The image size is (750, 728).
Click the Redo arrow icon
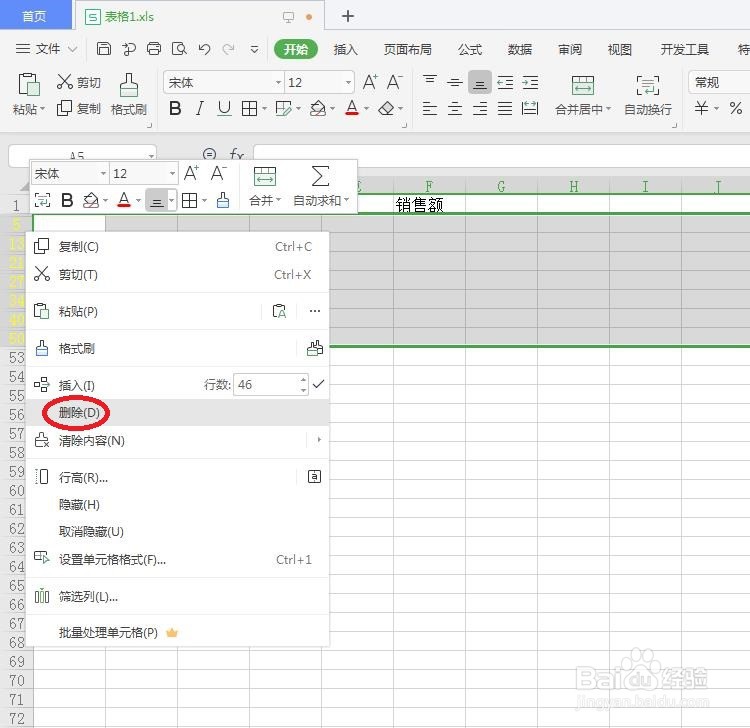[x=229, y=49]
